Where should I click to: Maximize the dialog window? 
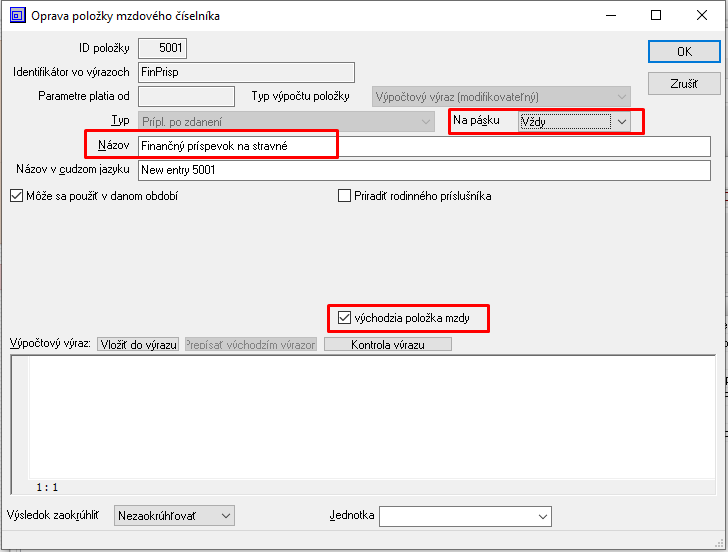tap(655, 16)
